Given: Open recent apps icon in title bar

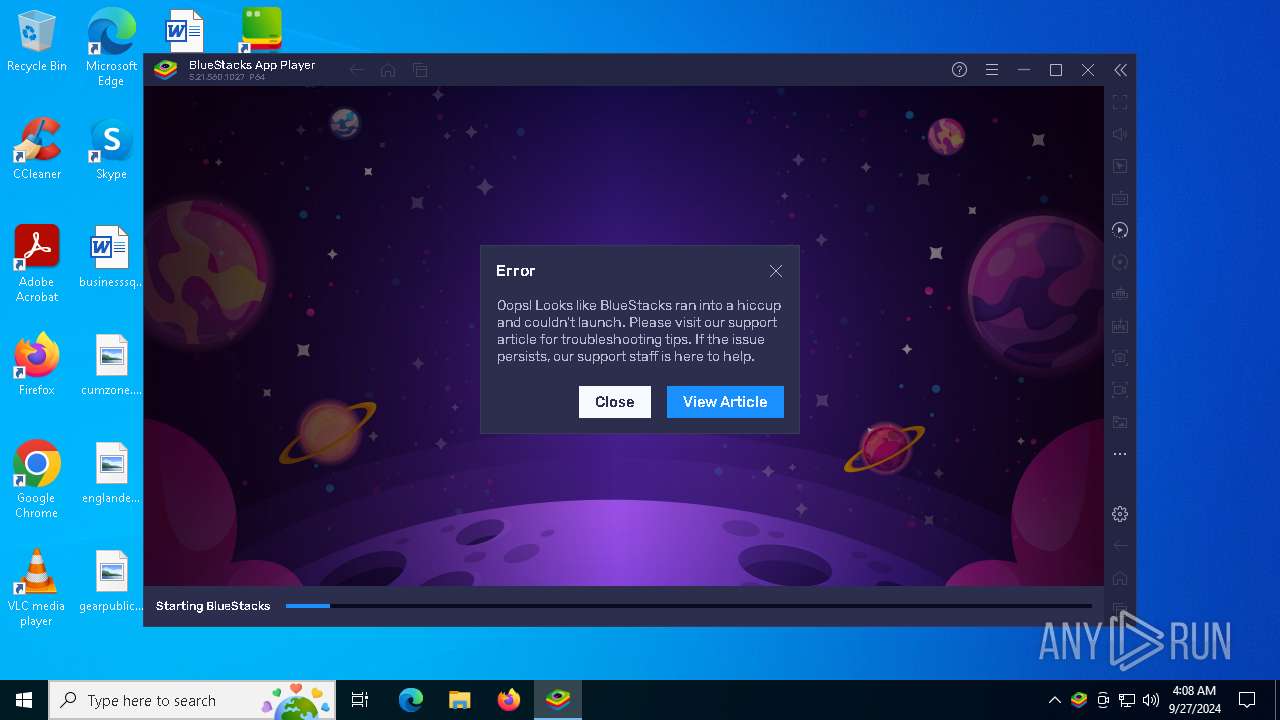Looking at the screenshot, I should pos(420,70).
